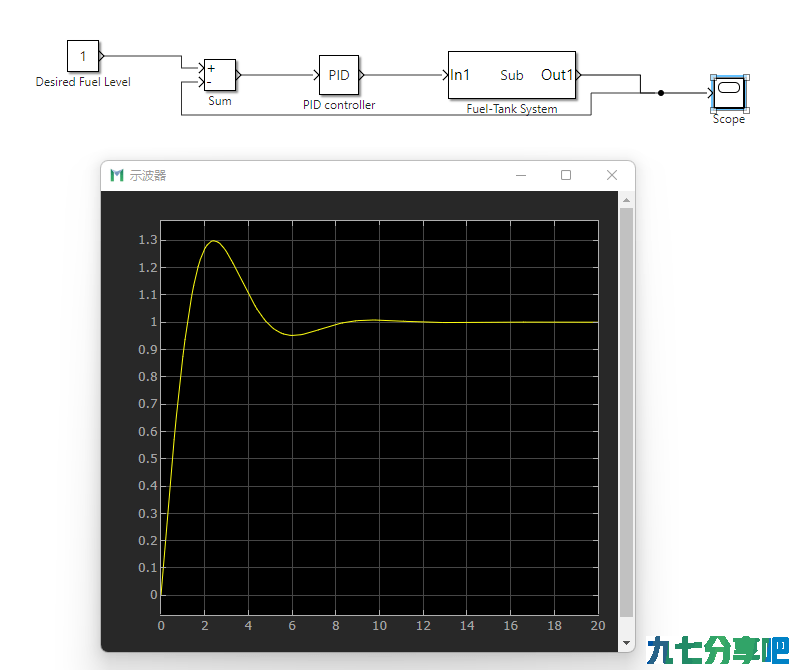The height and width of the screenshot is (670, 794).
Task: Select the PID controller block
Action: pos(339,75)
